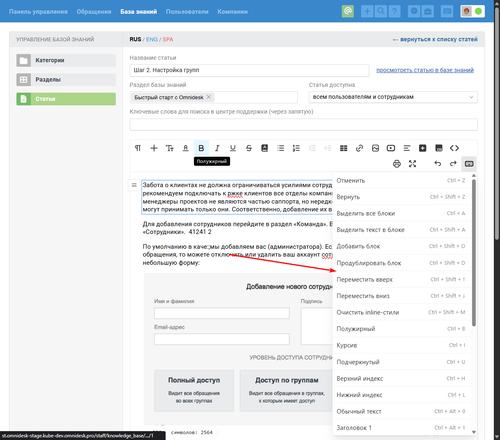The width and height of the screenshot is (500, 440).
Task: Open the 'Пользователи' menu
Action: click(x=187, y=12)
